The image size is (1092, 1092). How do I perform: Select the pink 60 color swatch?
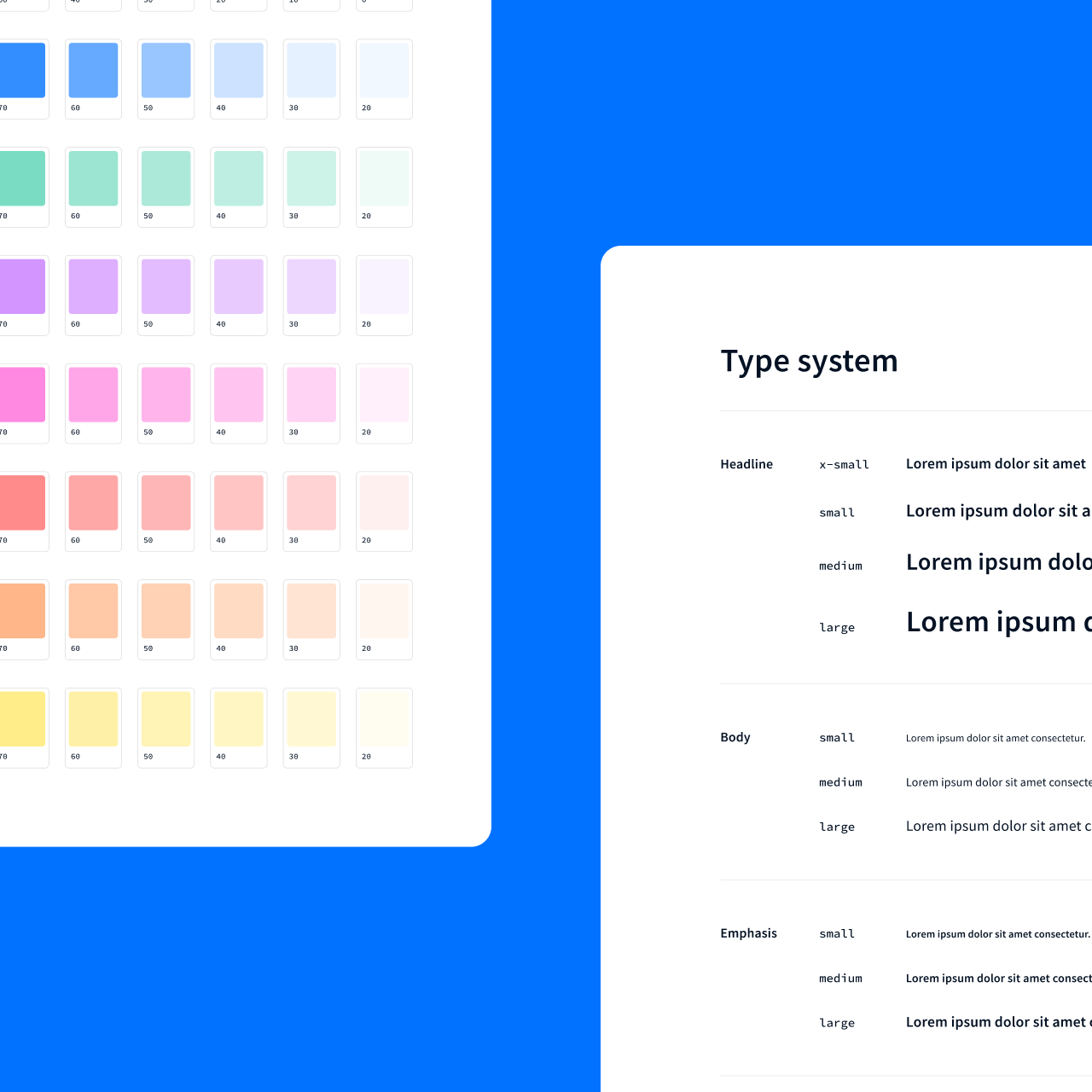92,395
